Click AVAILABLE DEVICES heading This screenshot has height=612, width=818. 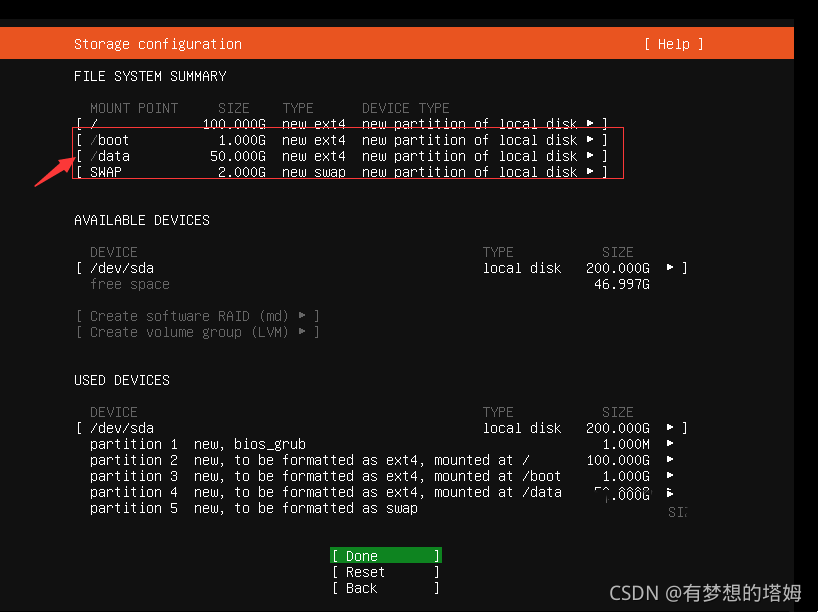pos(142,220)
